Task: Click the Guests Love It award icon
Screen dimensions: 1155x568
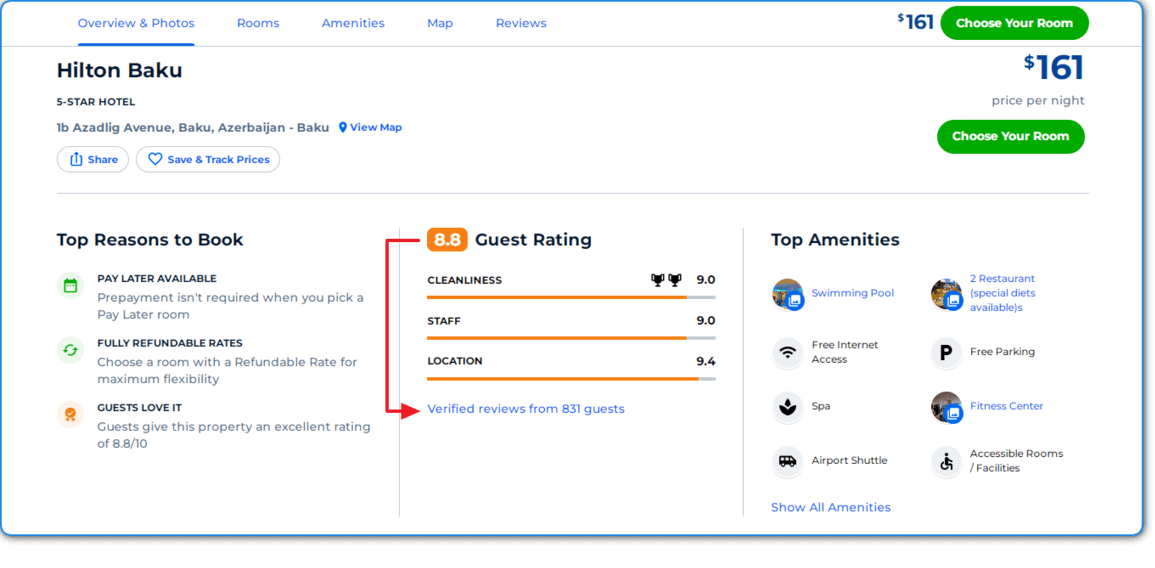Action: click(x=71, y=415)
